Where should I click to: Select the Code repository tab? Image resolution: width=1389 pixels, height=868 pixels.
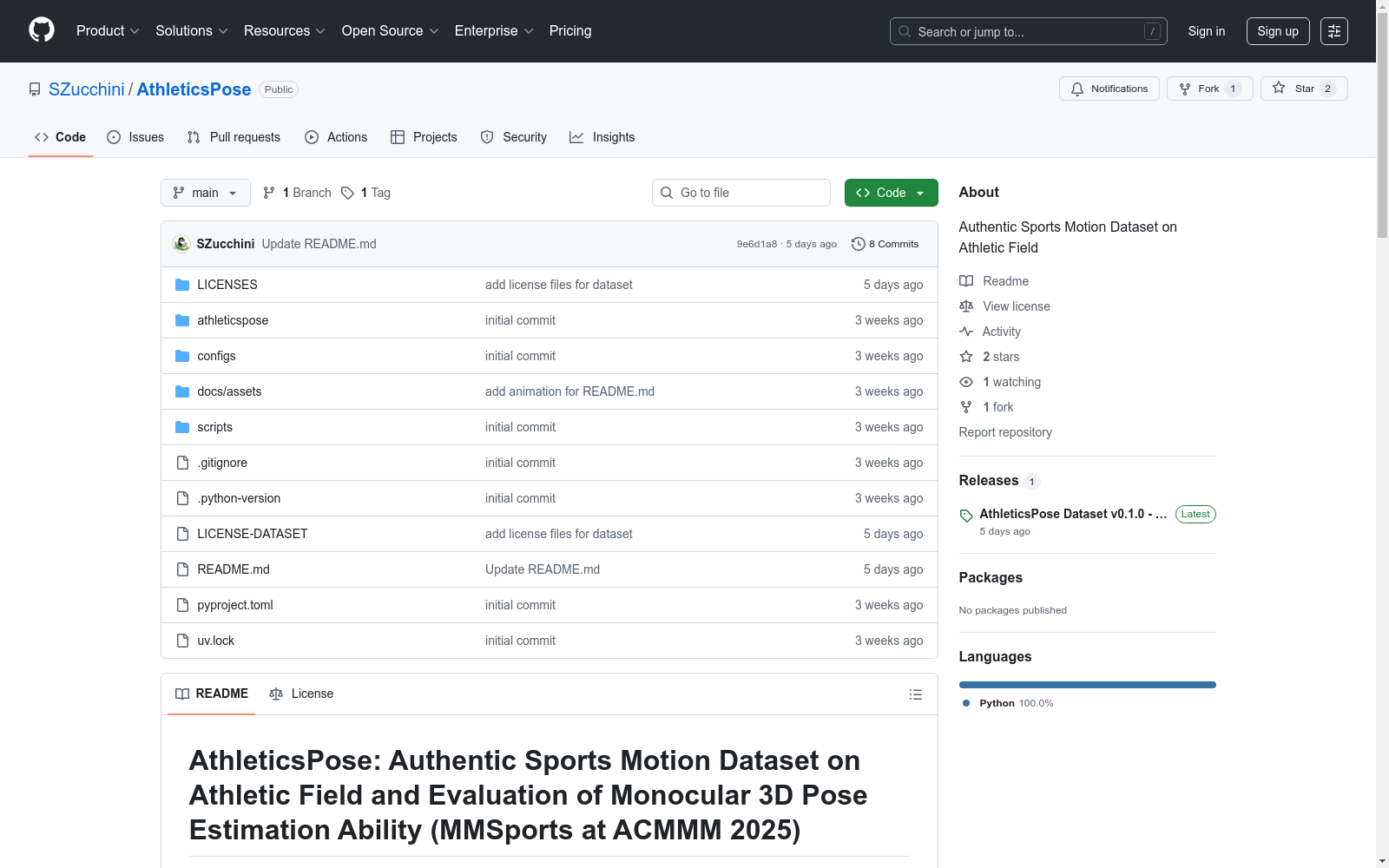(x=61, y=137)
